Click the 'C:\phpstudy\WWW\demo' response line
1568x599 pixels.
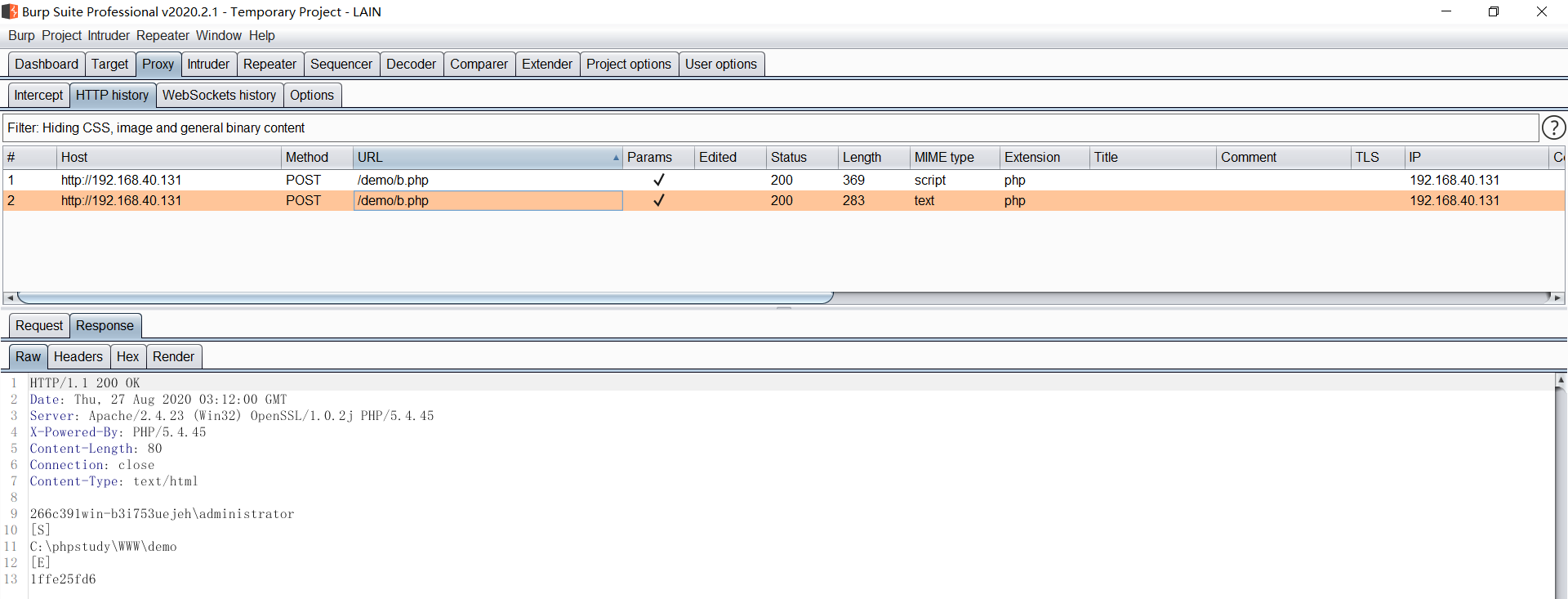click(103, 547)
